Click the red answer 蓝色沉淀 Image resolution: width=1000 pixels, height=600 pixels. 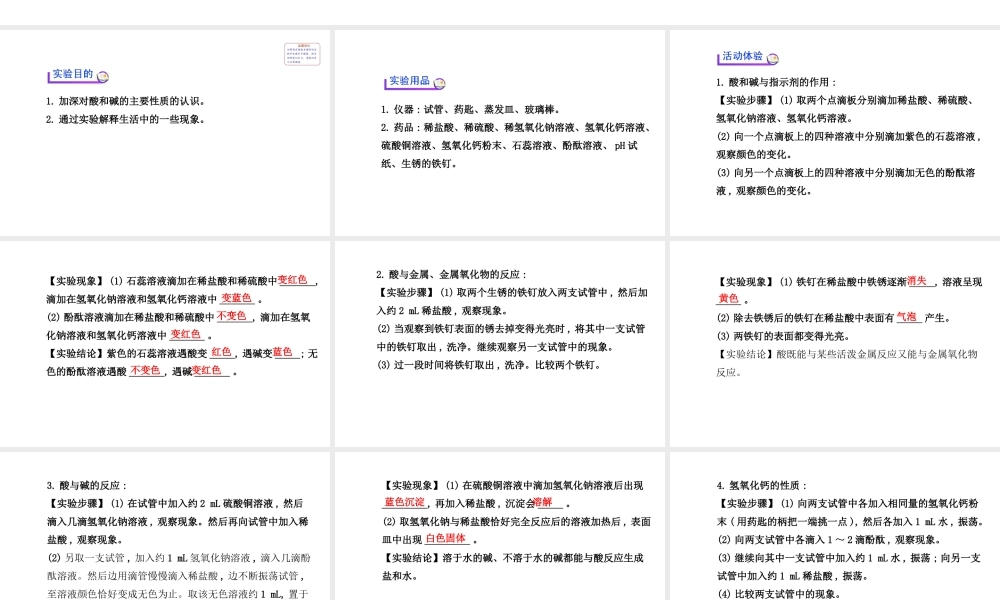(x=404, y=502)
